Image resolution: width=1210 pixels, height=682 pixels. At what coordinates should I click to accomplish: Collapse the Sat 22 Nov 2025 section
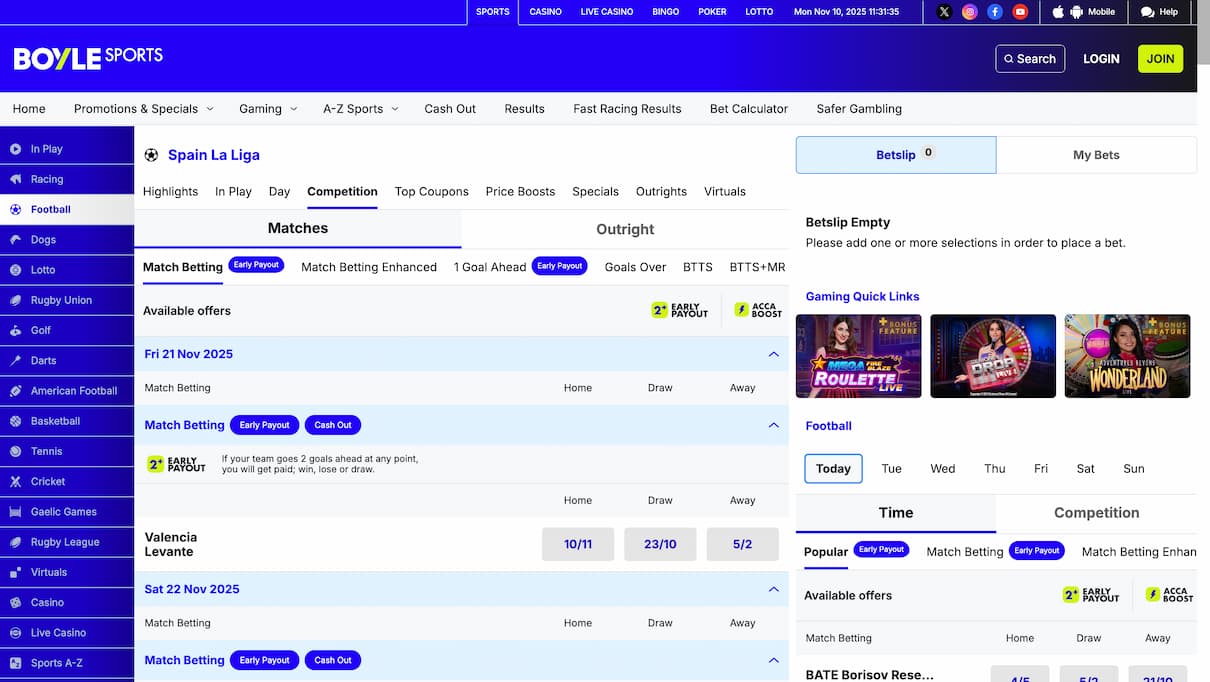tap(773, 589)
